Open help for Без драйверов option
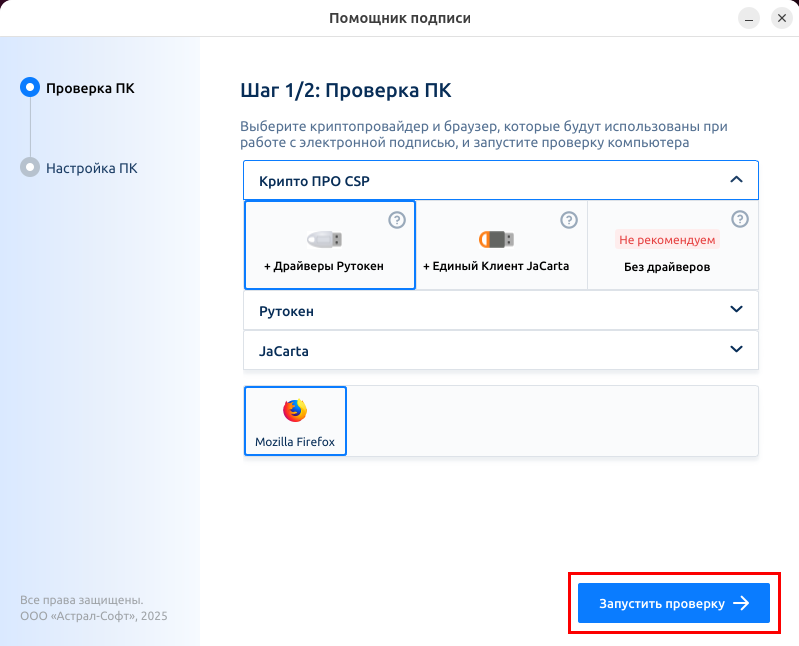Screen dimensions: 799x646 point(740,219)
